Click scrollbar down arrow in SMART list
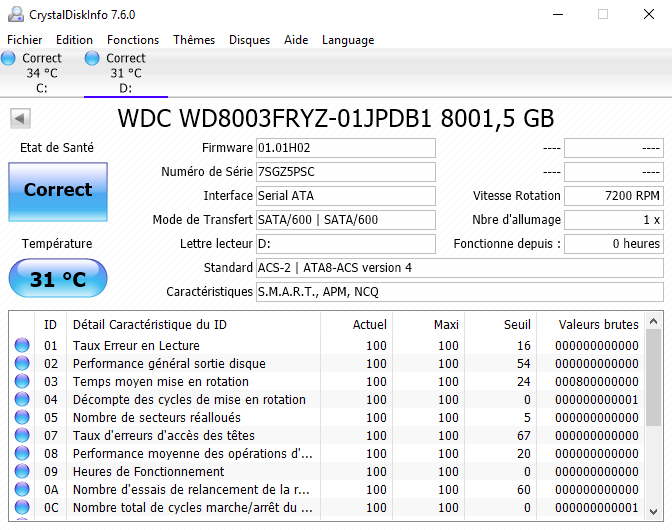 (x=654, y=512)
